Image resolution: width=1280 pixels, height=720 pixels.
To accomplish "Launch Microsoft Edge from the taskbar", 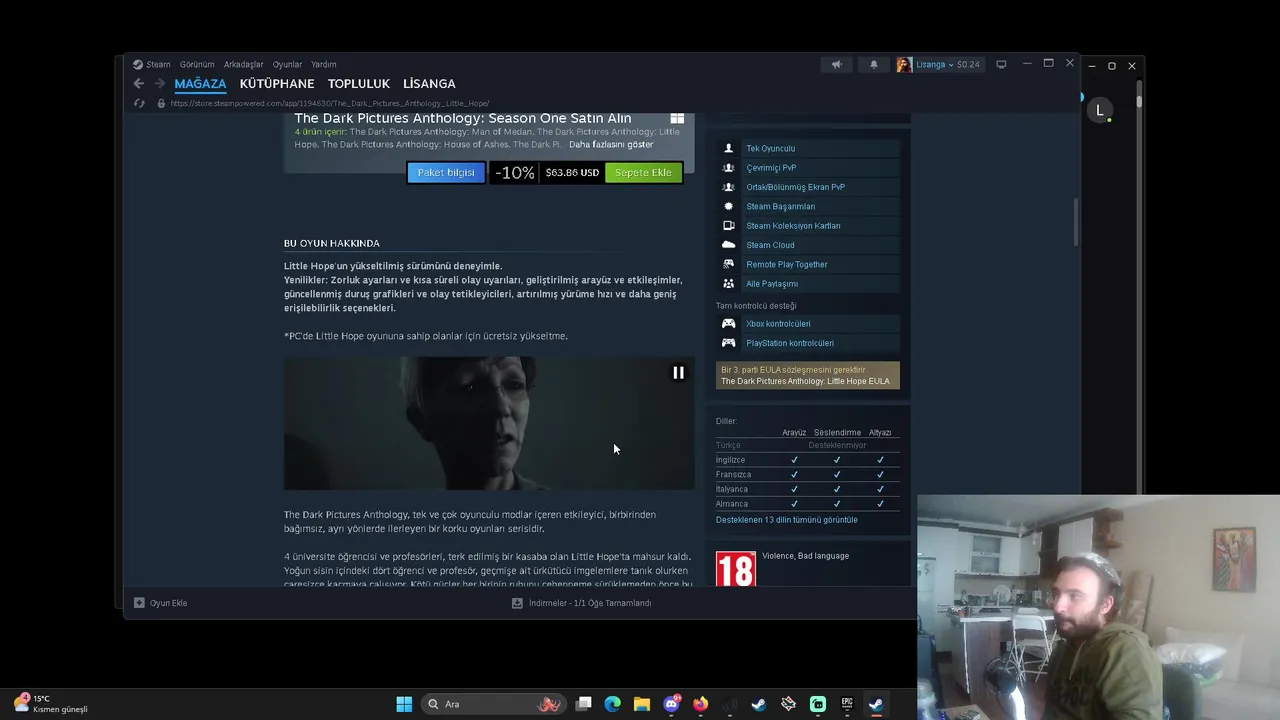I will click(613, 704).
